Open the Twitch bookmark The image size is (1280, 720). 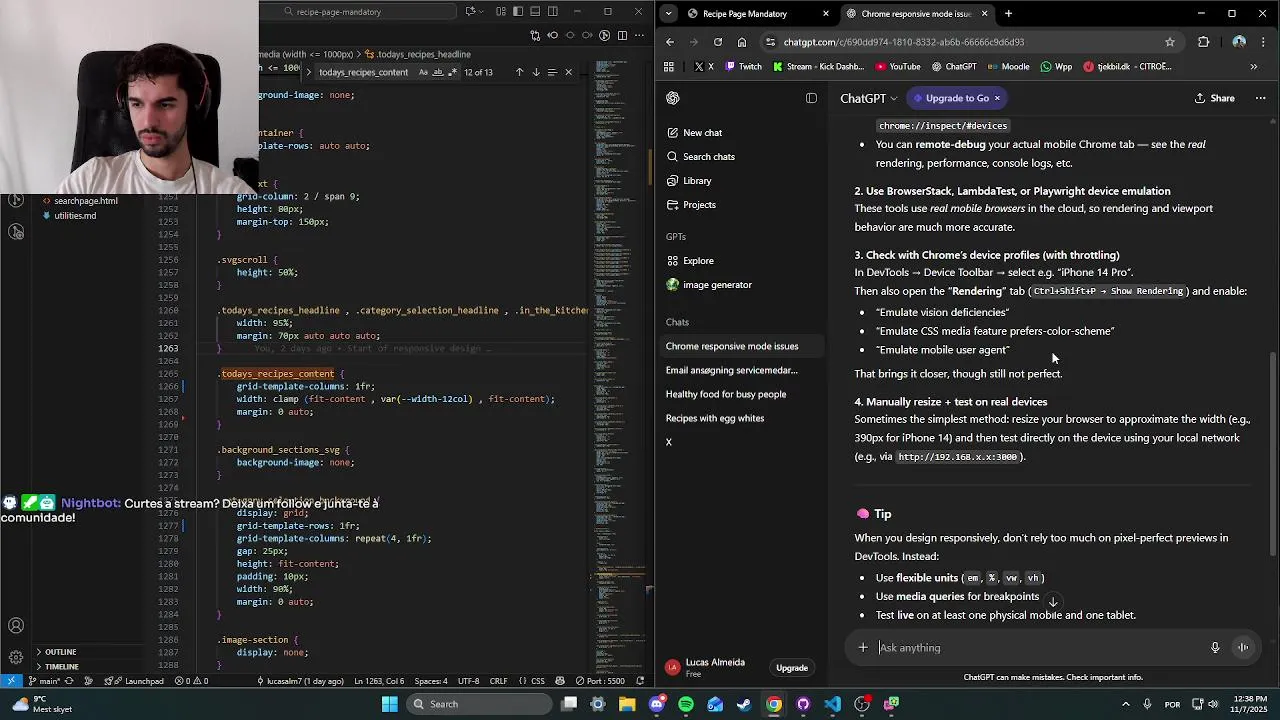(x=743, y=67)
